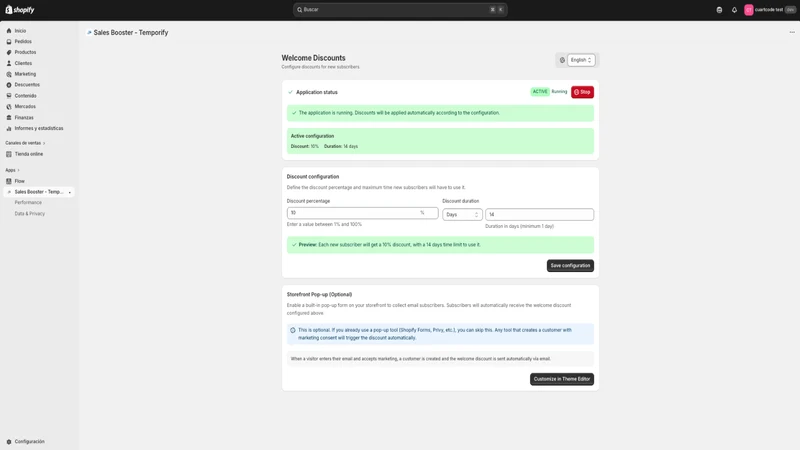800x450 pixels.
Task: Click Customize in Theme Editor
Action: pos(562,379)
